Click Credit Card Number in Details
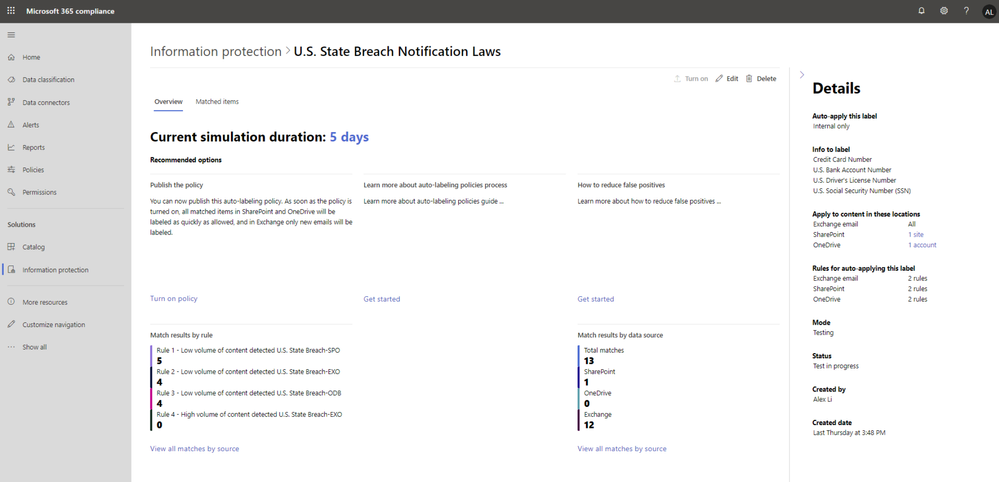Screen dimensions: 999x482 click(842, 159)
